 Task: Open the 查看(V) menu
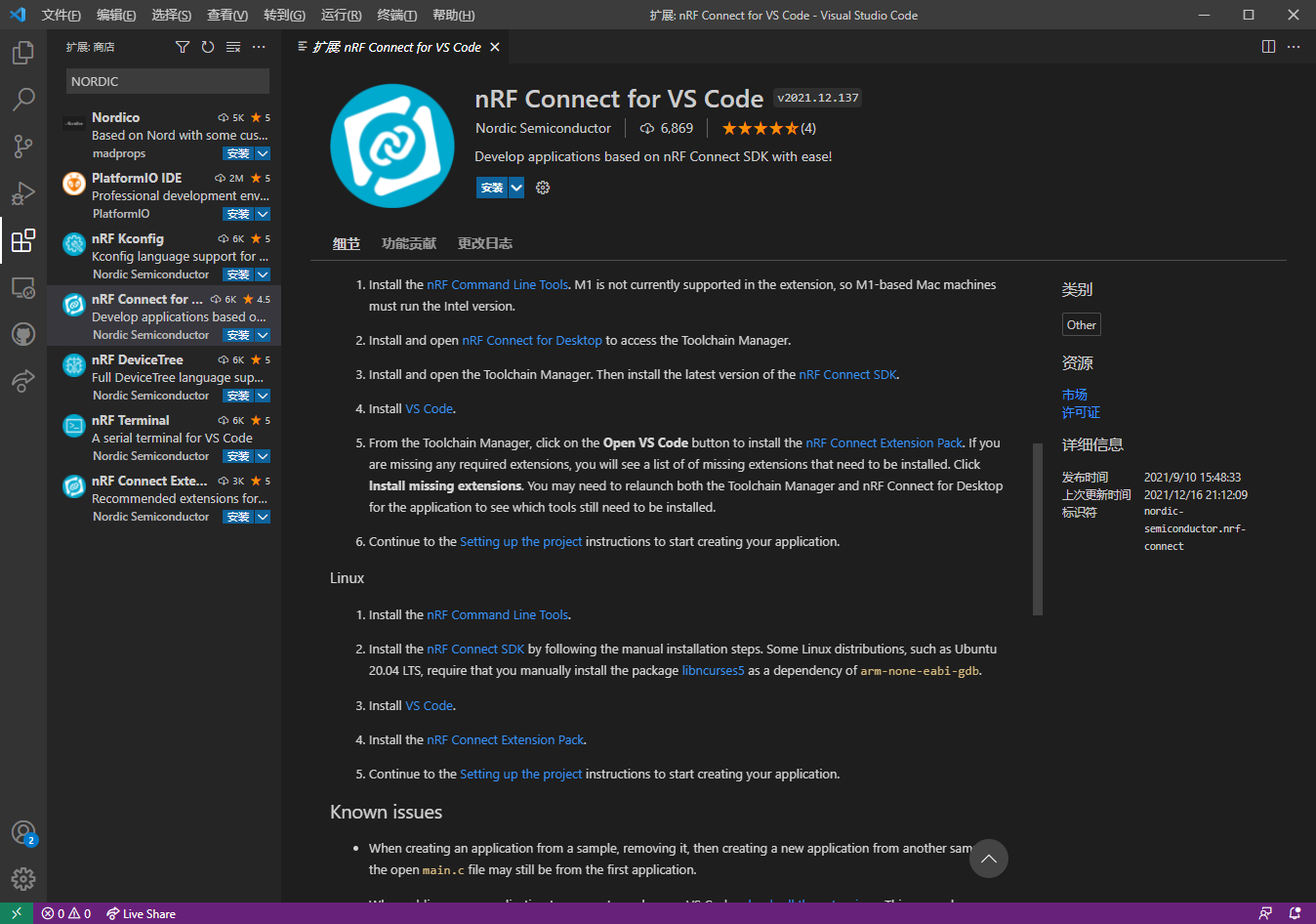tap(227, 15)
